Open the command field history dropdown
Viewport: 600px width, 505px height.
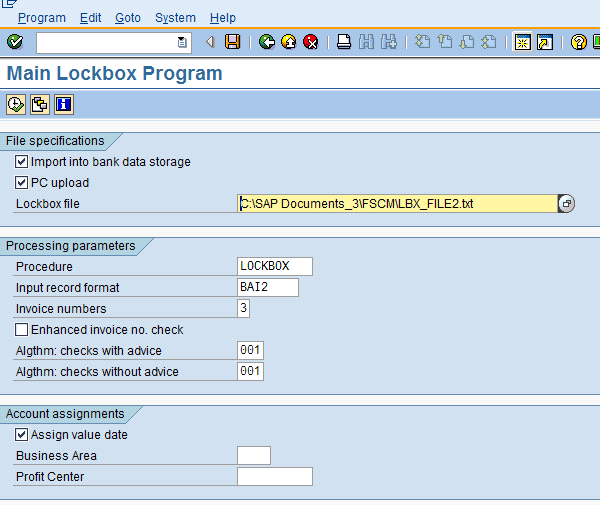pyautogui.click(x=181, y=42)
